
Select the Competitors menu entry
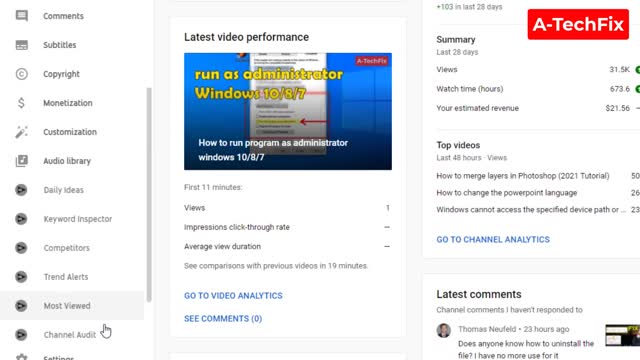pyautogui.click(x=66, y=248)
